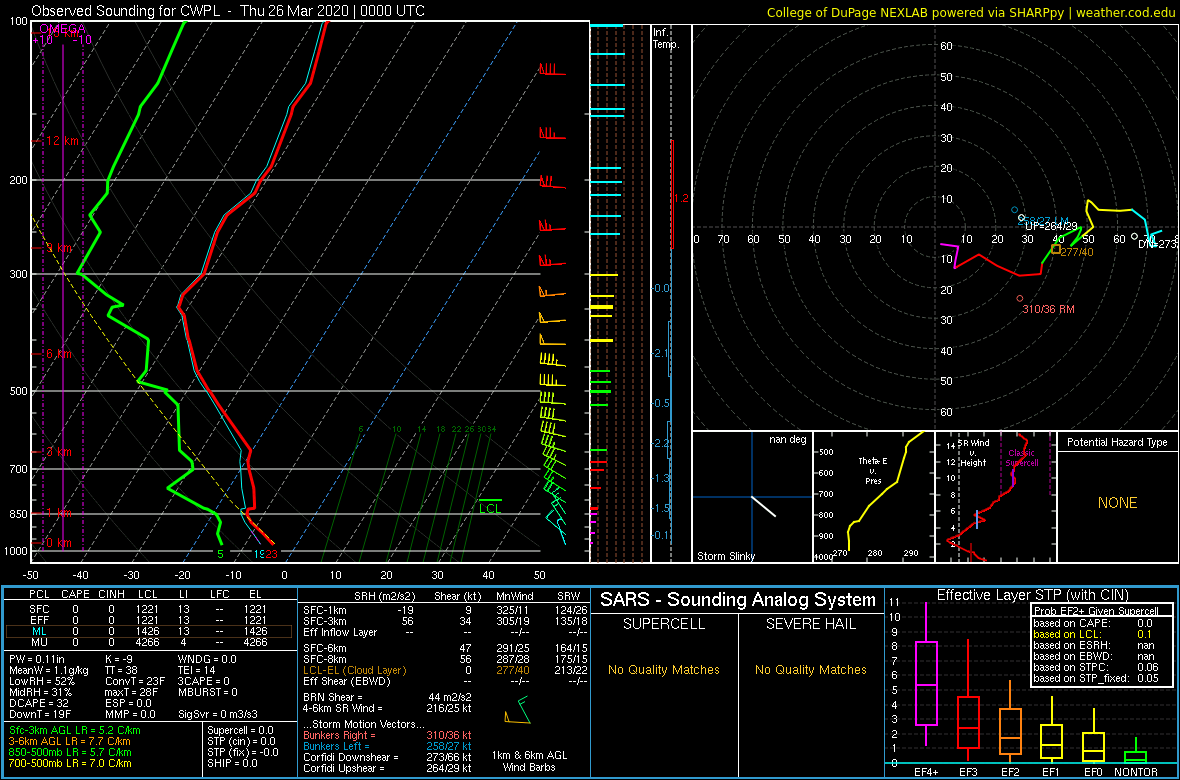Select the highlighted ML parcel row

click(149, 632)
